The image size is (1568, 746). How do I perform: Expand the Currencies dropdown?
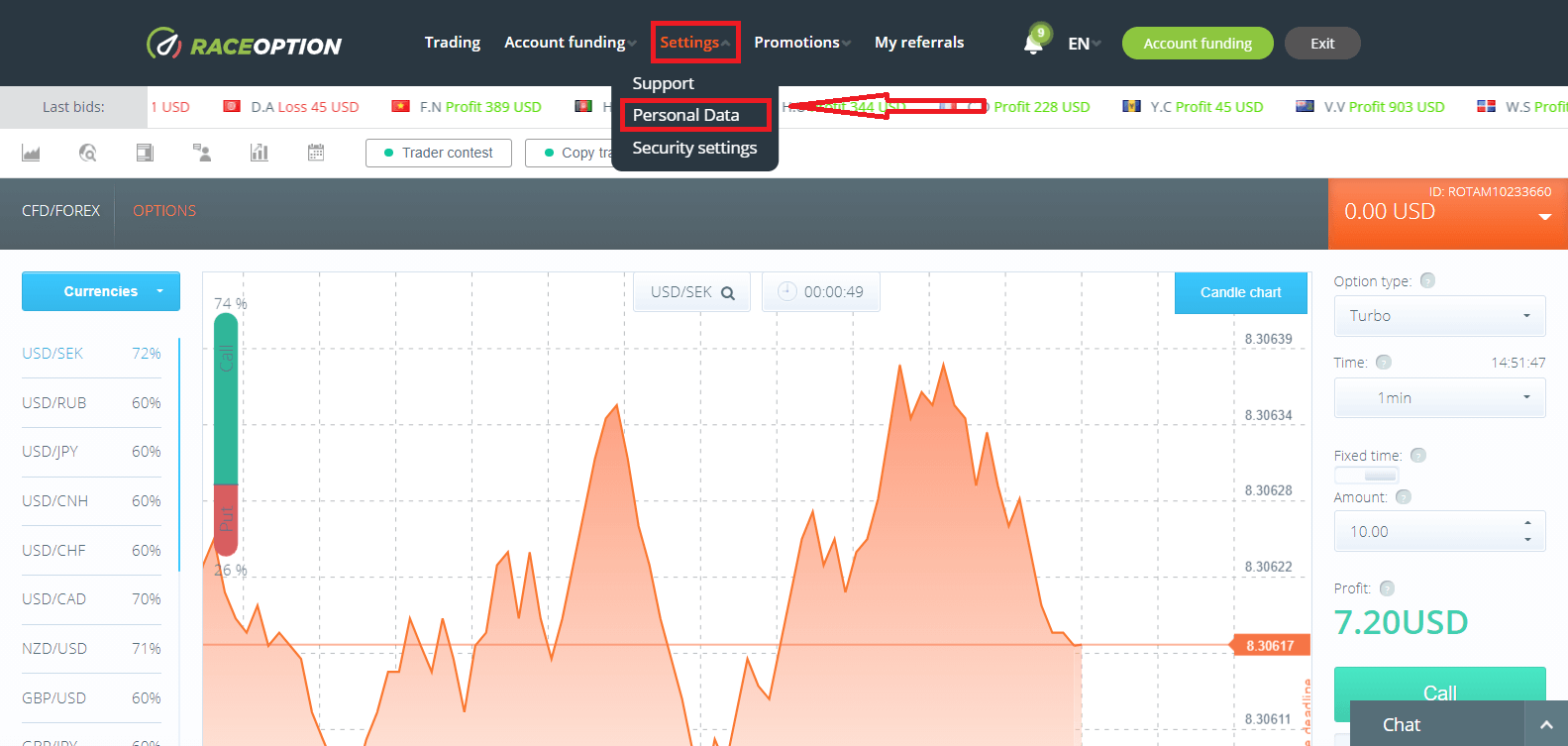[101, 291]
